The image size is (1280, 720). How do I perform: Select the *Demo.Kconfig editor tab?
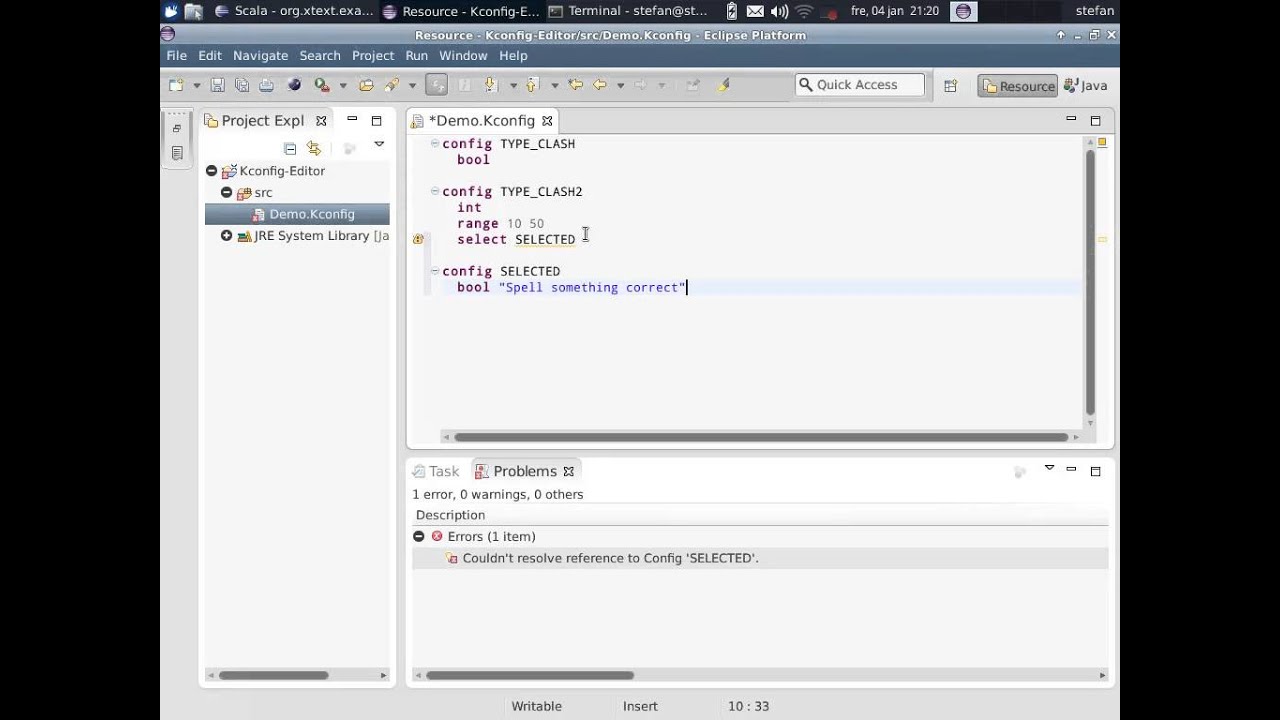click(x=481, y=121)
